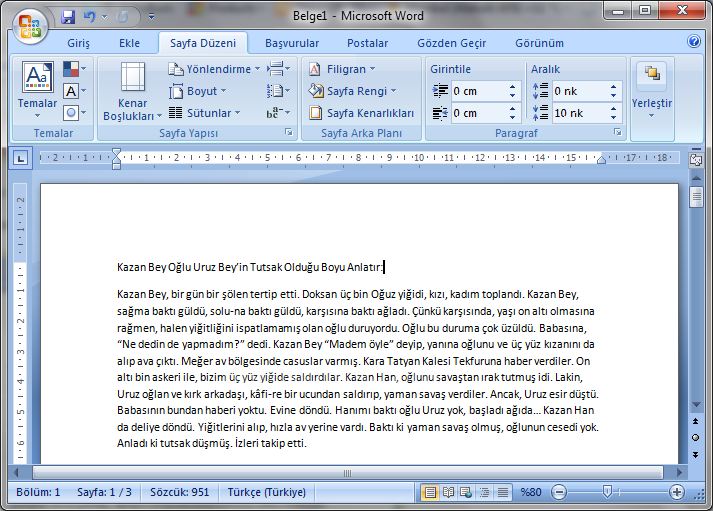Open the Sütunlar columns dropdown
The image size is (713, 511).
(204, 113)
